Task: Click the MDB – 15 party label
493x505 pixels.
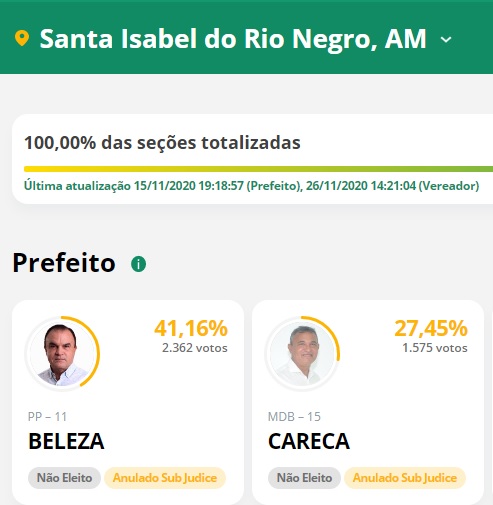Action: point(294,417)
